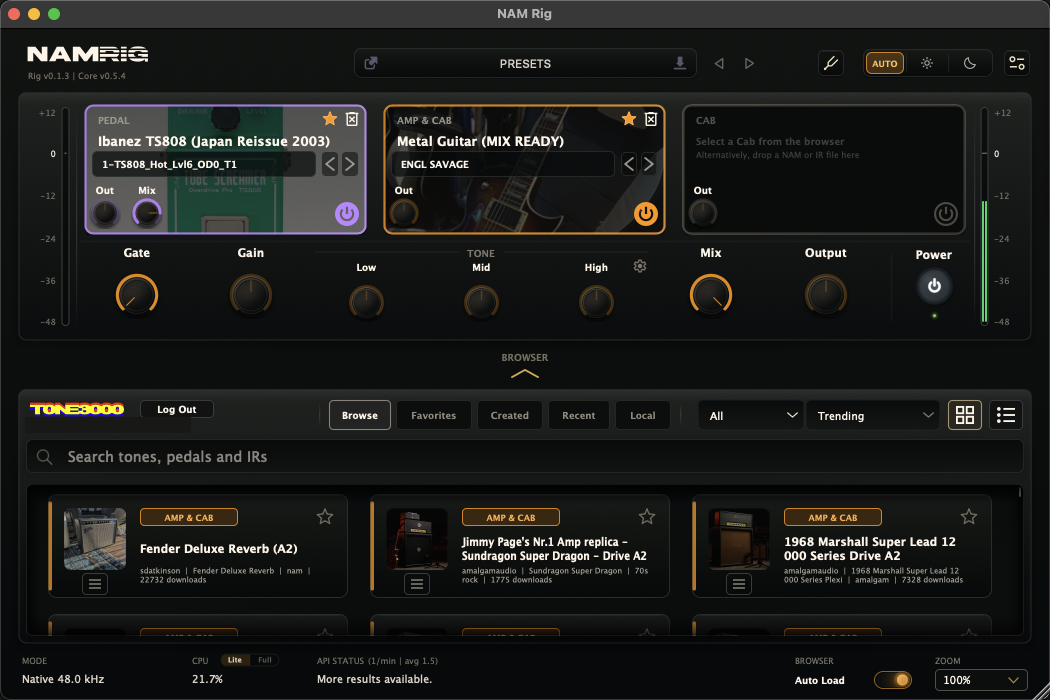
Task: Favorite the Metal Guitar amp star
Action: coord(628,119)
